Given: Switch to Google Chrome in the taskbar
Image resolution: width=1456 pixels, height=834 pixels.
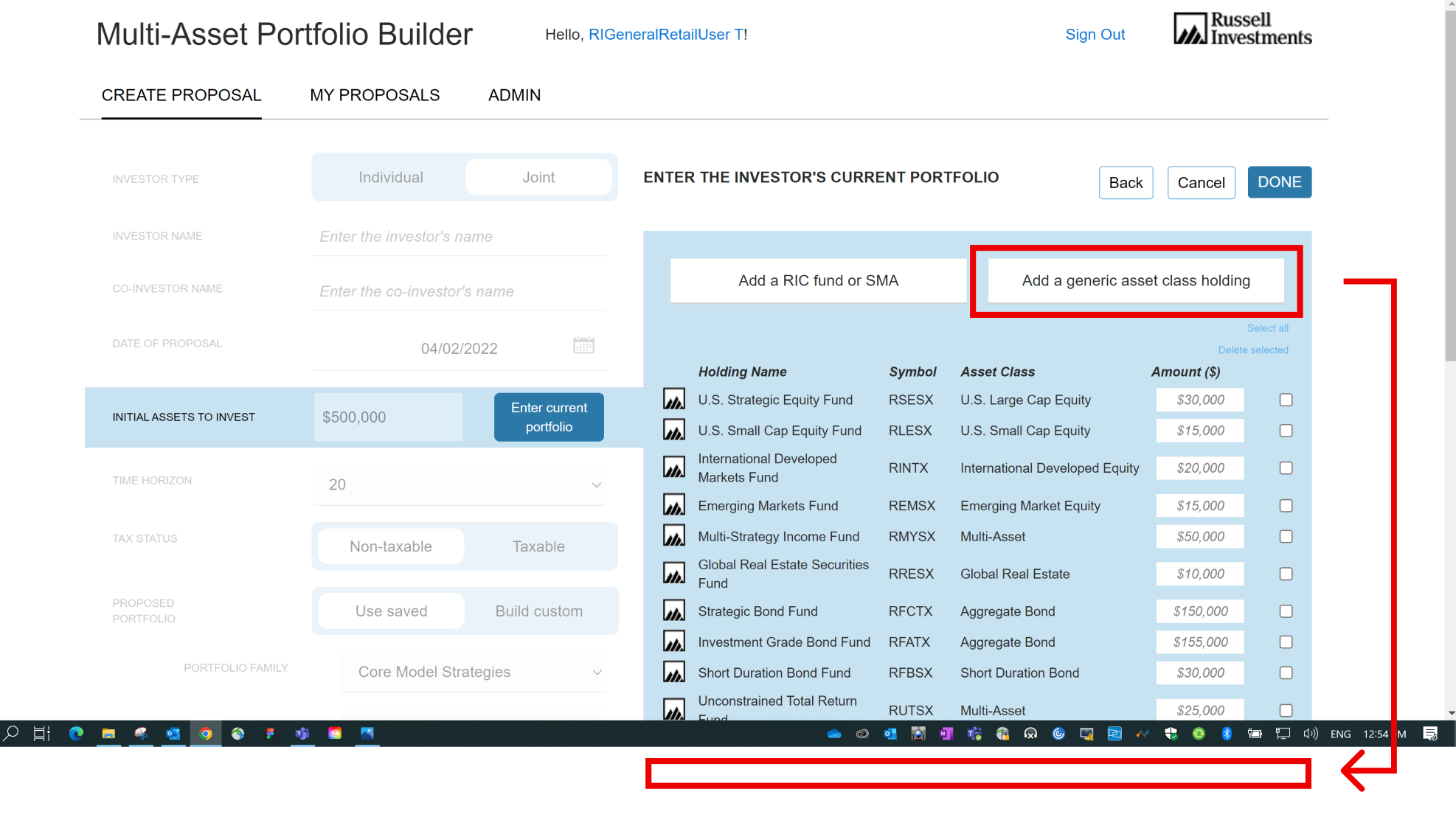Looking at the screenshot, I should pos(206,734).
